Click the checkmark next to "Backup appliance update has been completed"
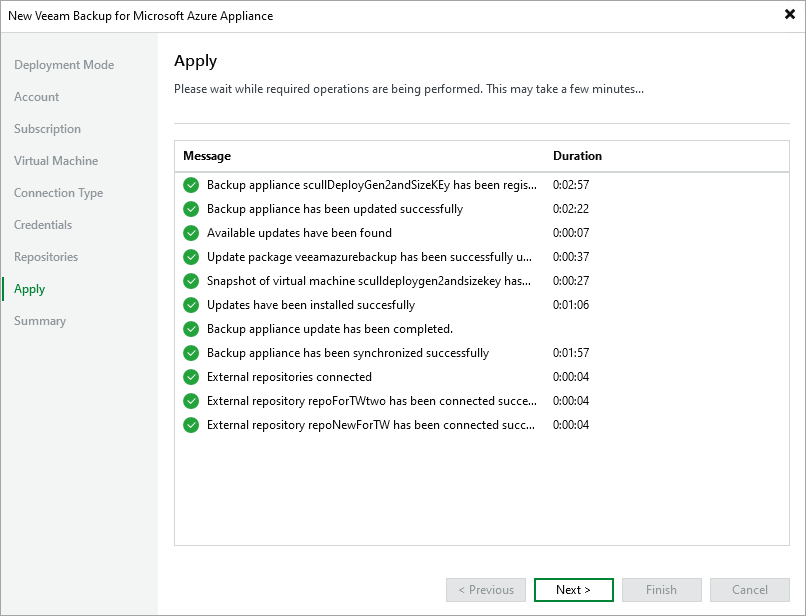 191,329
